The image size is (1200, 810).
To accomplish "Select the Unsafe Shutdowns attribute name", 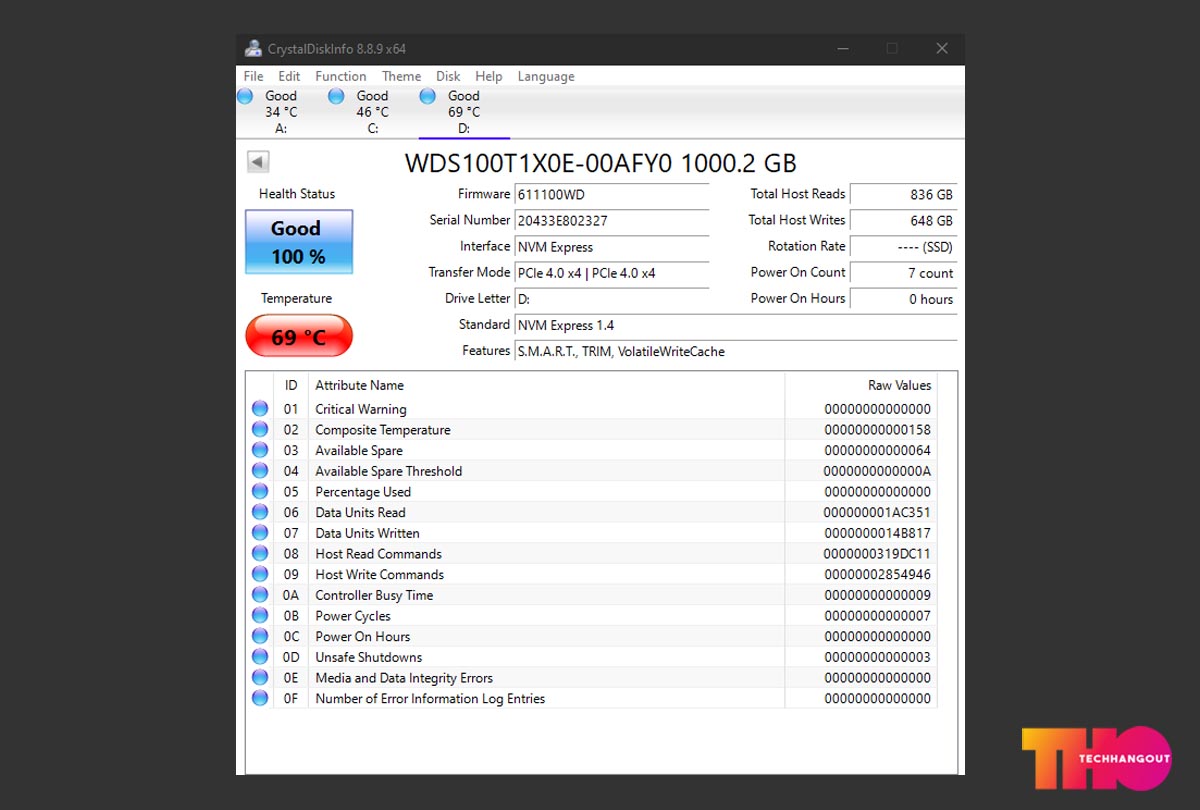I will pos(369,657).
